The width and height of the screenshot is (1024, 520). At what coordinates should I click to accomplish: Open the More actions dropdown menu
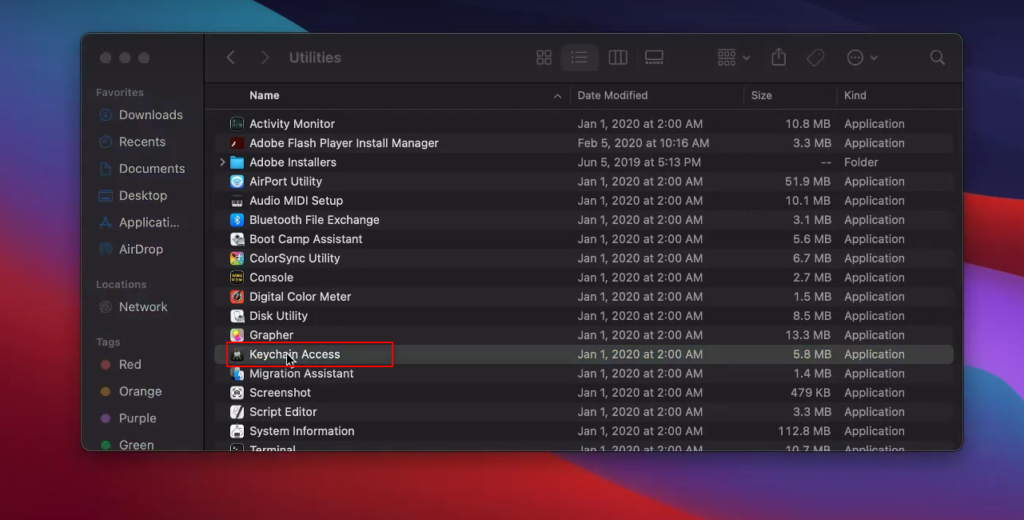click(861, 58)
